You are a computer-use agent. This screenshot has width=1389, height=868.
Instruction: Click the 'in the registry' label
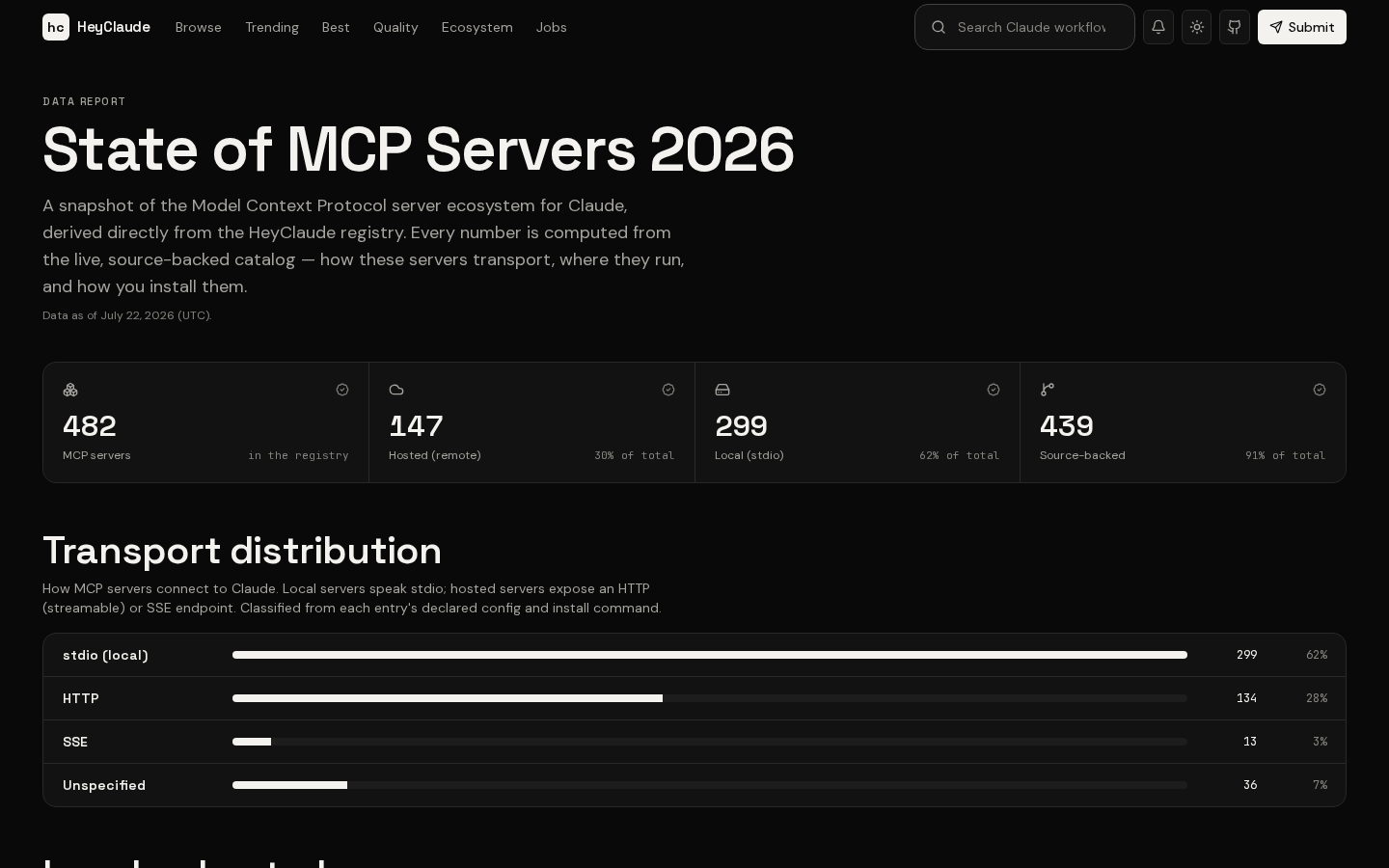tap(299, 455)
